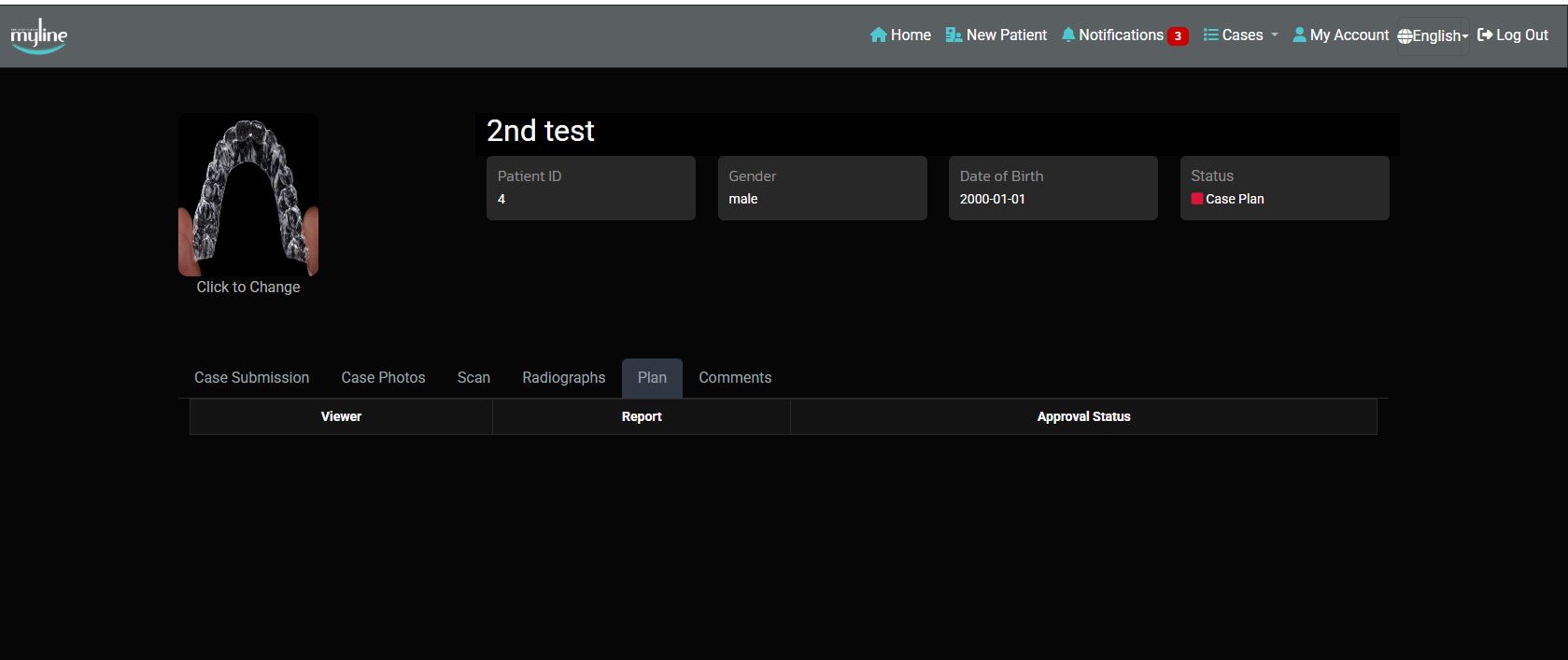Click the Log Out arrow icon

coord(1485,35)
